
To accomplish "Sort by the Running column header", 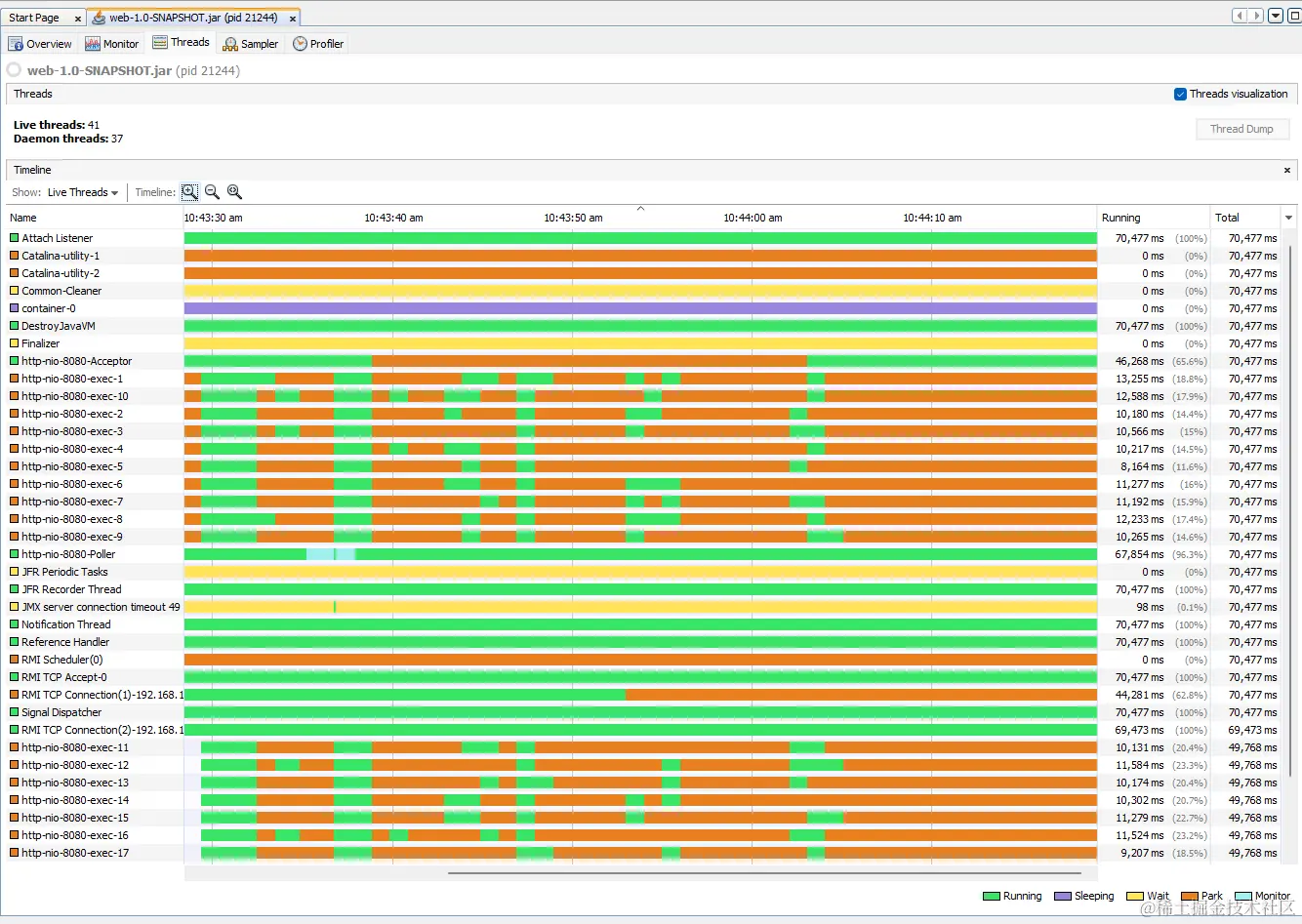I will 1154,218.
